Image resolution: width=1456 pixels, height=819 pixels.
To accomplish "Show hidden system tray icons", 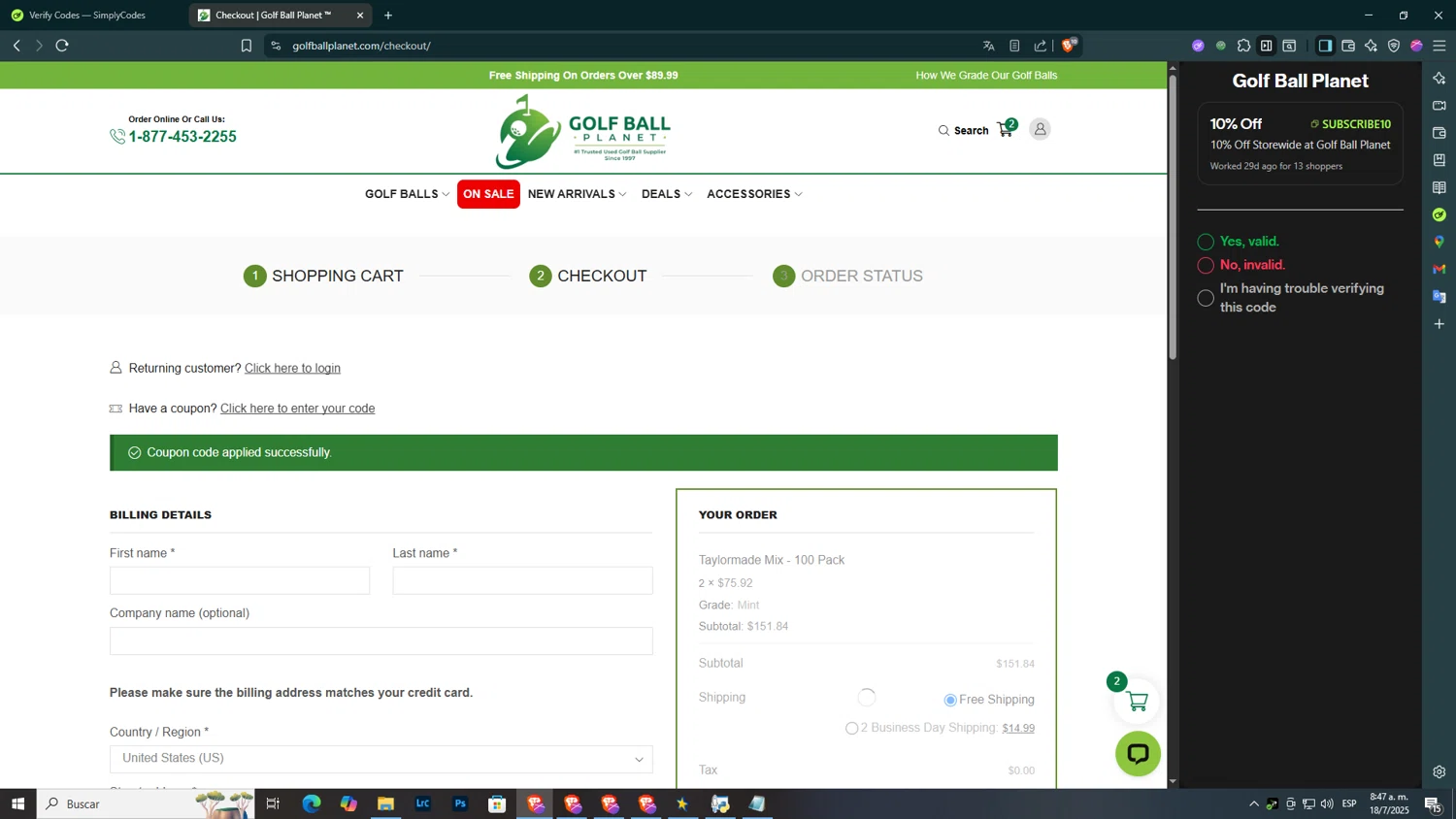I will pos(1253,803).
